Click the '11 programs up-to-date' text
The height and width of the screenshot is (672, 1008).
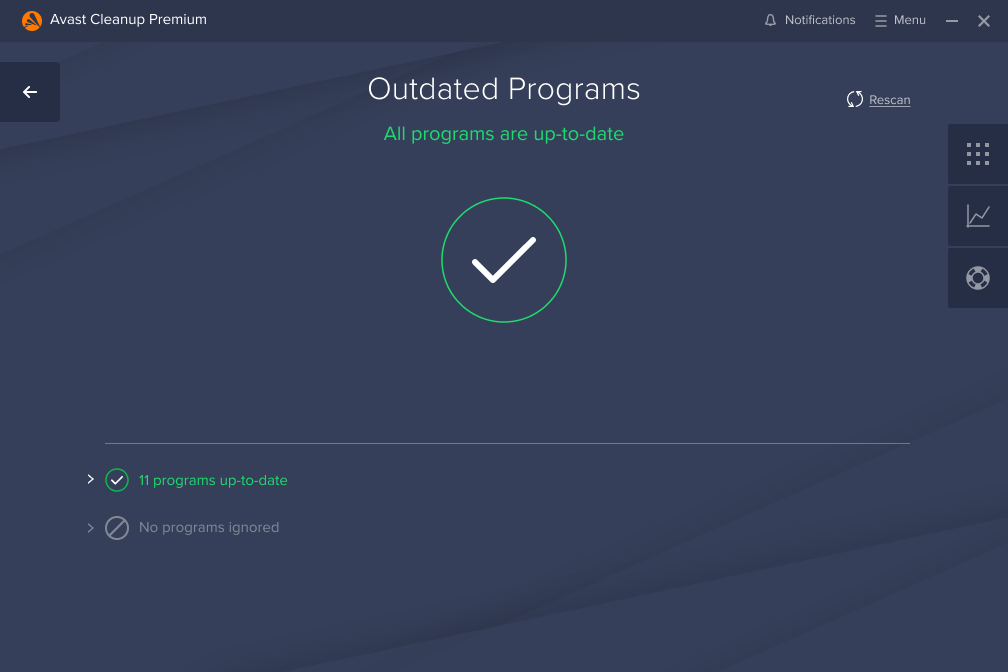click(x=213, y=480)
